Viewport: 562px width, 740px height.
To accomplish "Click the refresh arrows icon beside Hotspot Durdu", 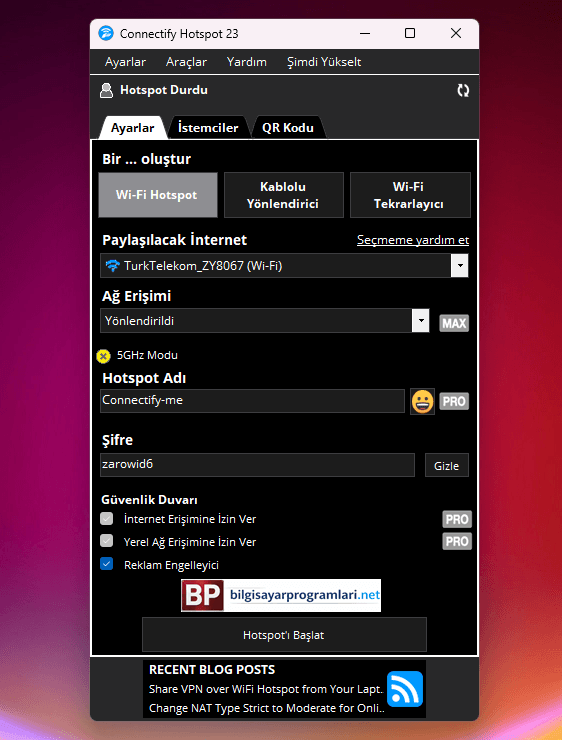I will (463, 91).
